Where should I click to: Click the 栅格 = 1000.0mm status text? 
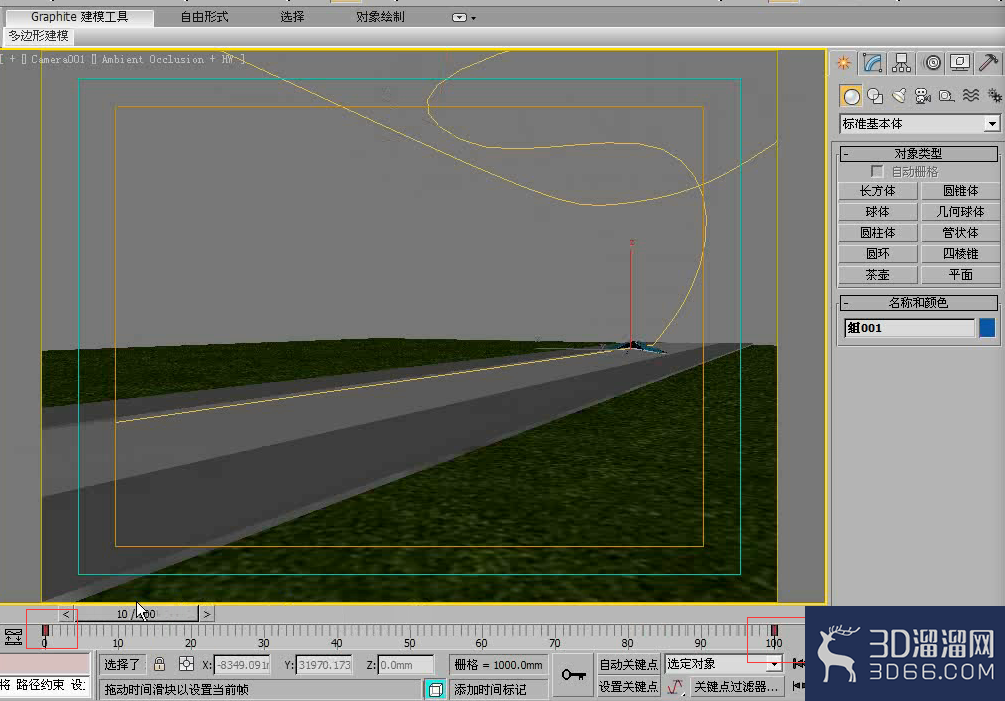[499, 665]
